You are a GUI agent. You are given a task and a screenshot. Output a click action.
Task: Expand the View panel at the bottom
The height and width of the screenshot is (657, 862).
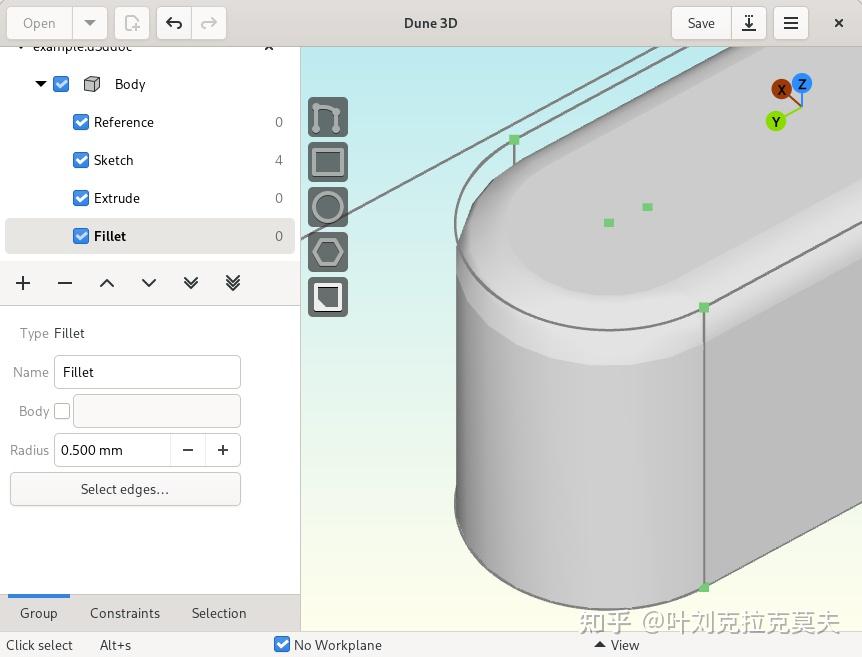(x=617, y=645)
